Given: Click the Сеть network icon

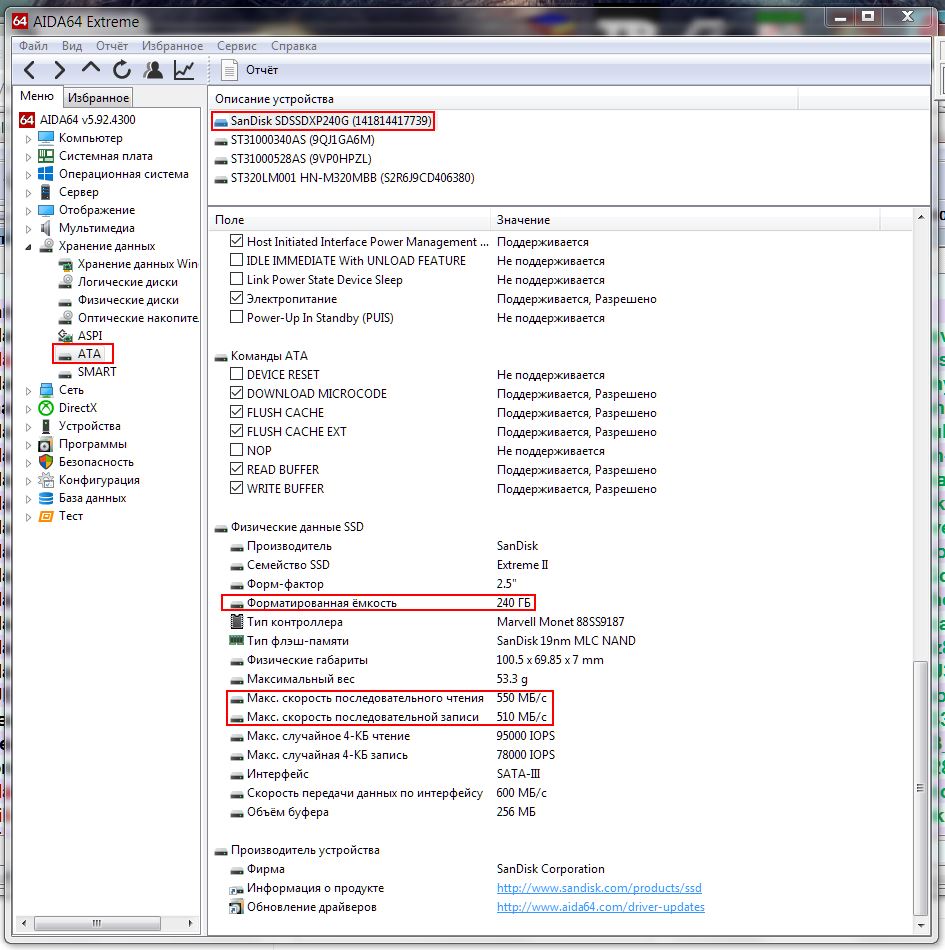Looking at the screenshot, I should click(45, 390).
